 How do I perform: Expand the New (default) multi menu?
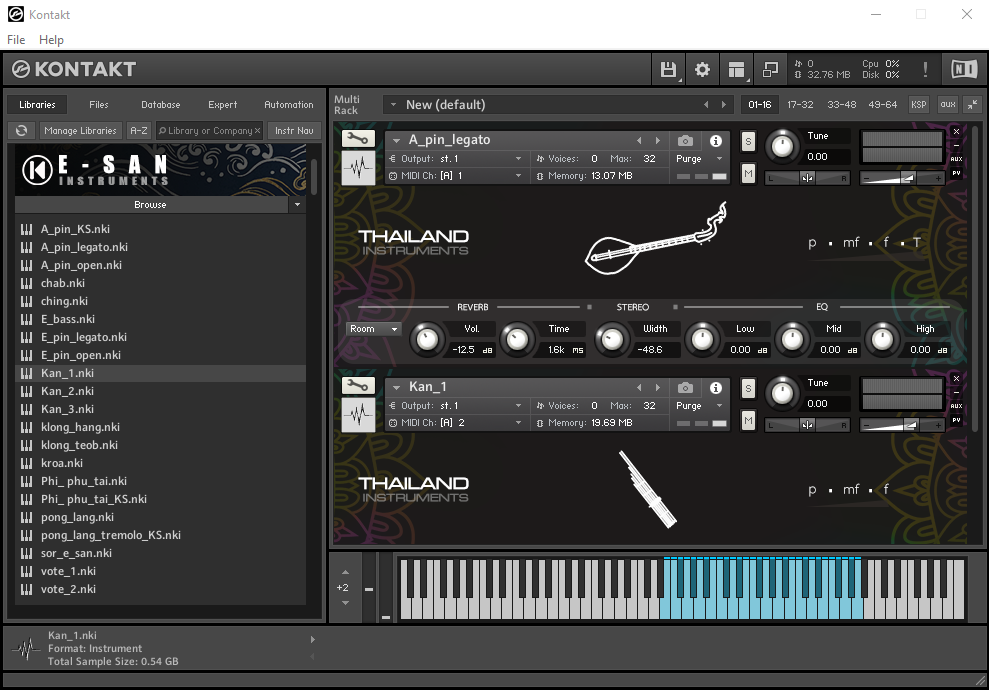pyautogui.click(x=394, y=105)
